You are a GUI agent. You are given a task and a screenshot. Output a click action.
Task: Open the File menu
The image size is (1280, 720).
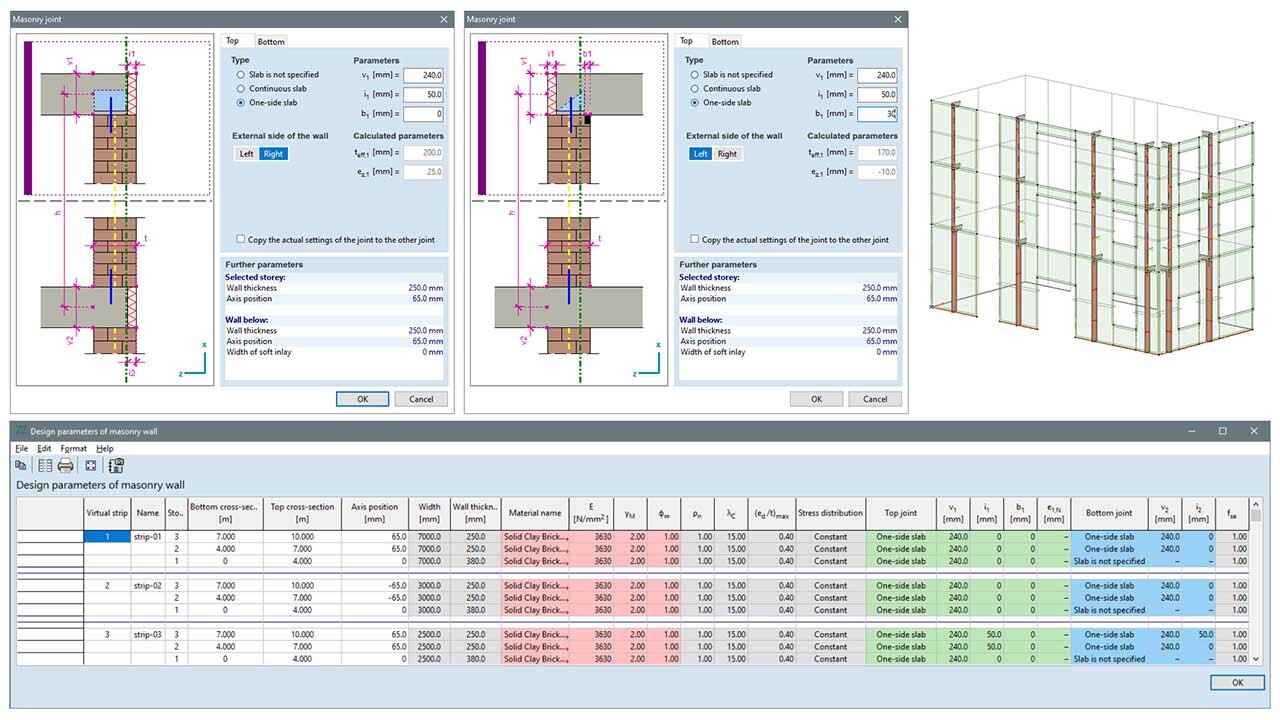tap(21, 449)
